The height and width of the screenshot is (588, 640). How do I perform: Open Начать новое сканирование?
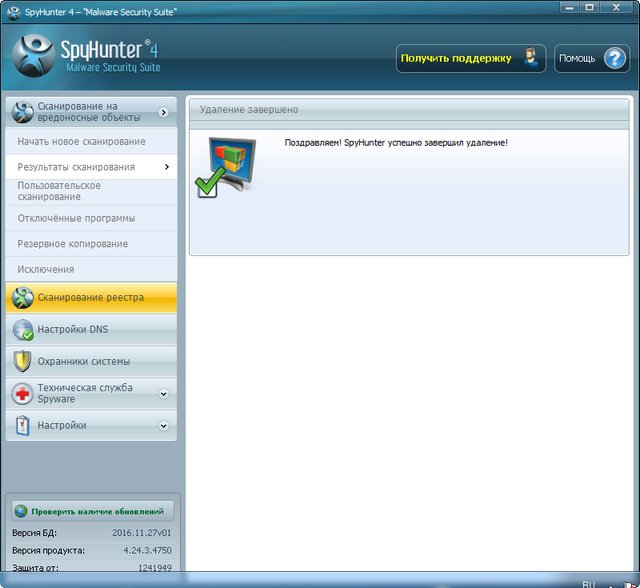tap(81, 142)
